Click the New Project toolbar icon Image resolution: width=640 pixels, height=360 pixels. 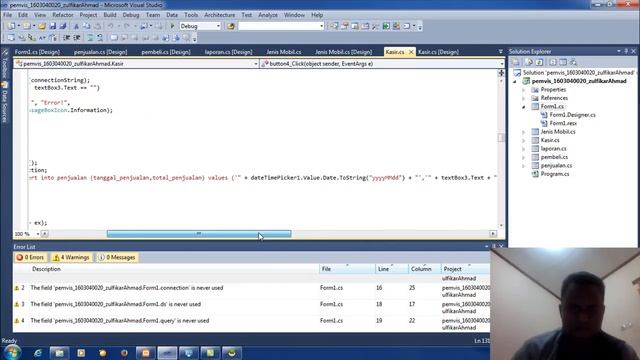click(x=11, y=26)
